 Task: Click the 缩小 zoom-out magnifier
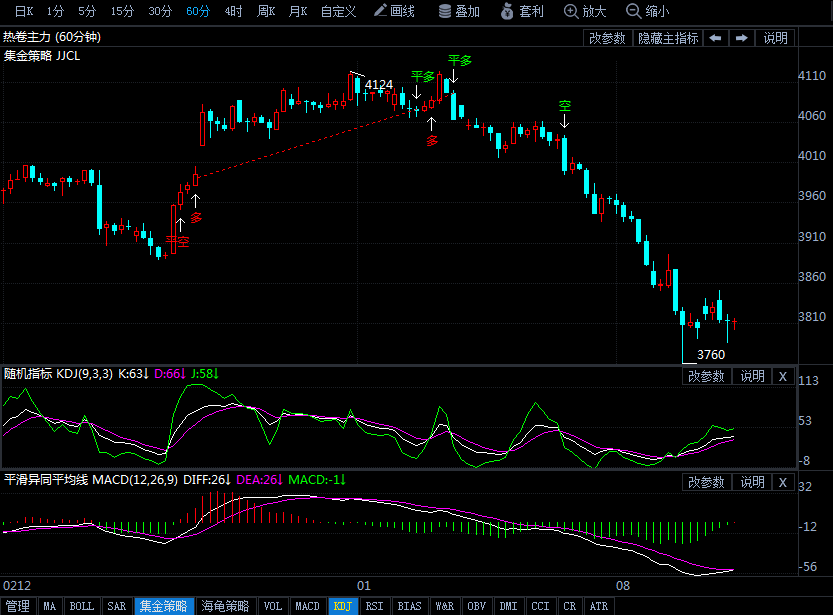648,11
